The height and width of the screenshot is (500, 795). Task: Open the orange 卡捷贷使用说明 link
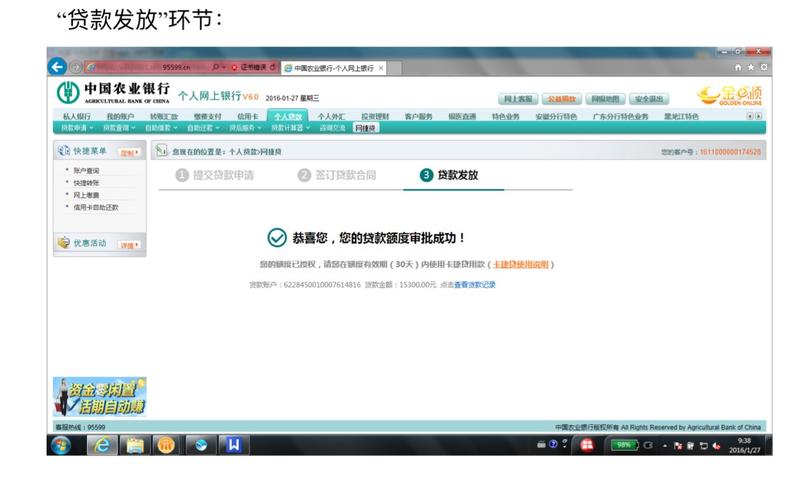521,265
